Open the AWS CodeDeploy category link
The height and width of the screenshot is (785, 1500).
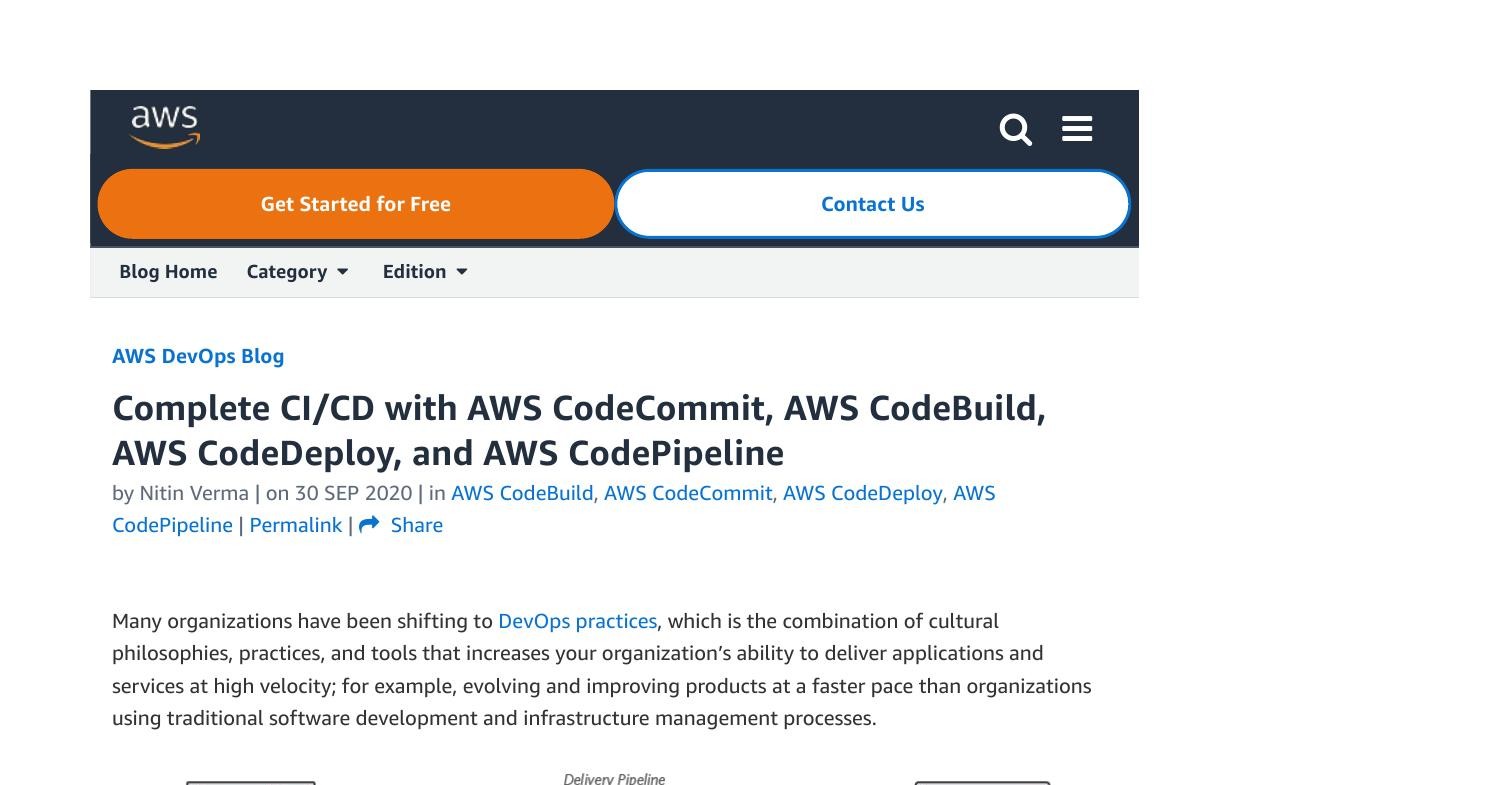862,493
